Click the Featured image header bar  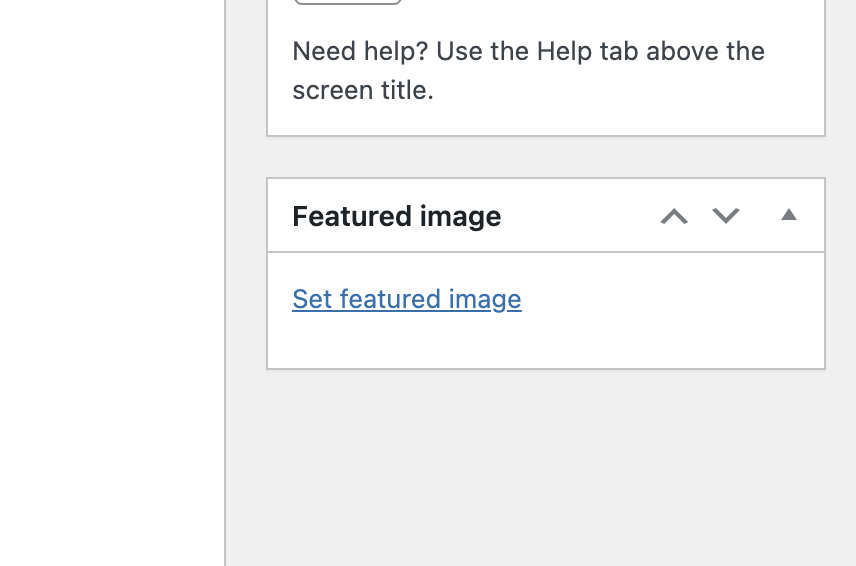coord(546,216)
